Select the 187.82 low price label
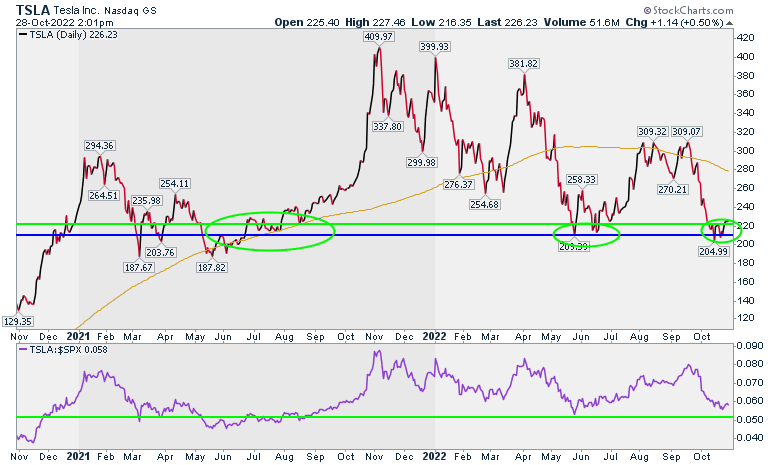 click(212, 268)
